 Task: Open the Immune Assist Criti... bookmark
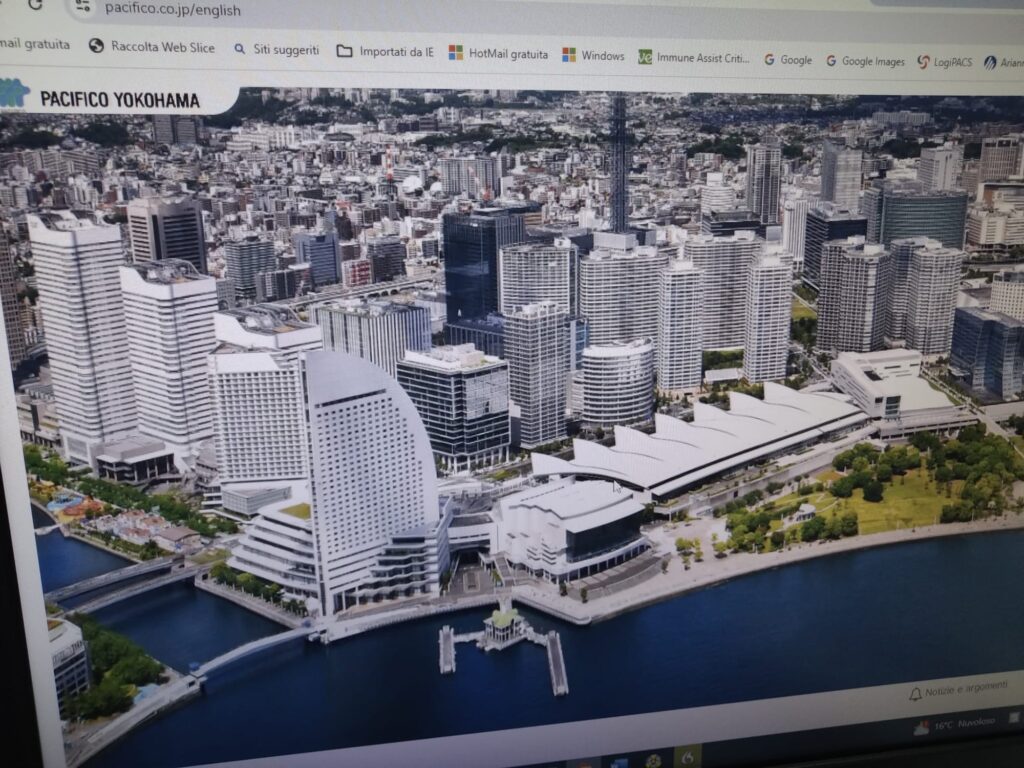(694, 57)
